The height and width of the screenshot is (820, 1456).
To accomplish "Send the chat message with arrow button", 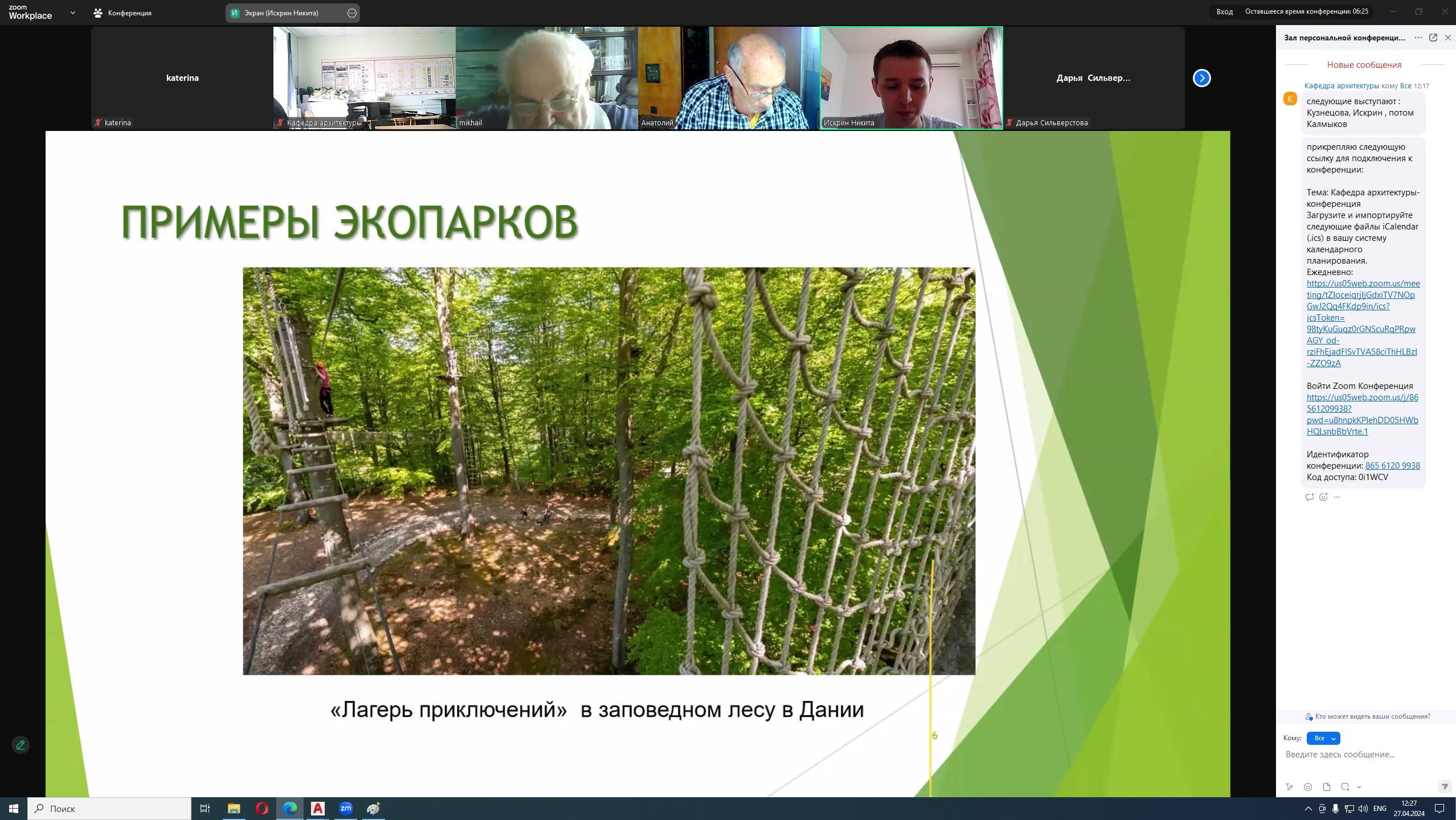I will coord(1445,787).
